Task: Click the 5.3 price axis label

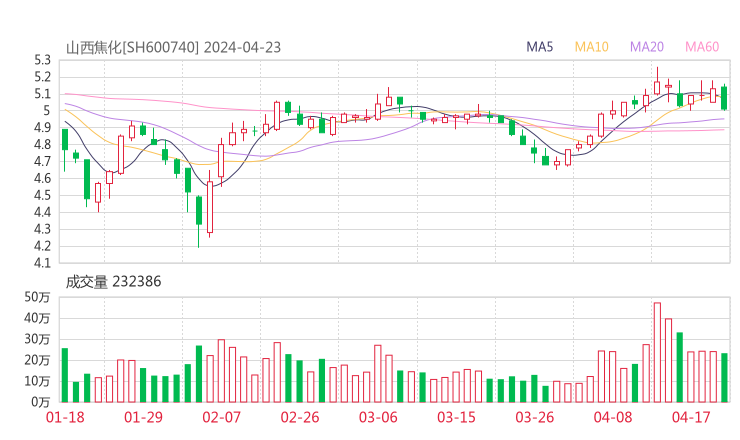Action: pyautogui.click(x=42, y=60)
